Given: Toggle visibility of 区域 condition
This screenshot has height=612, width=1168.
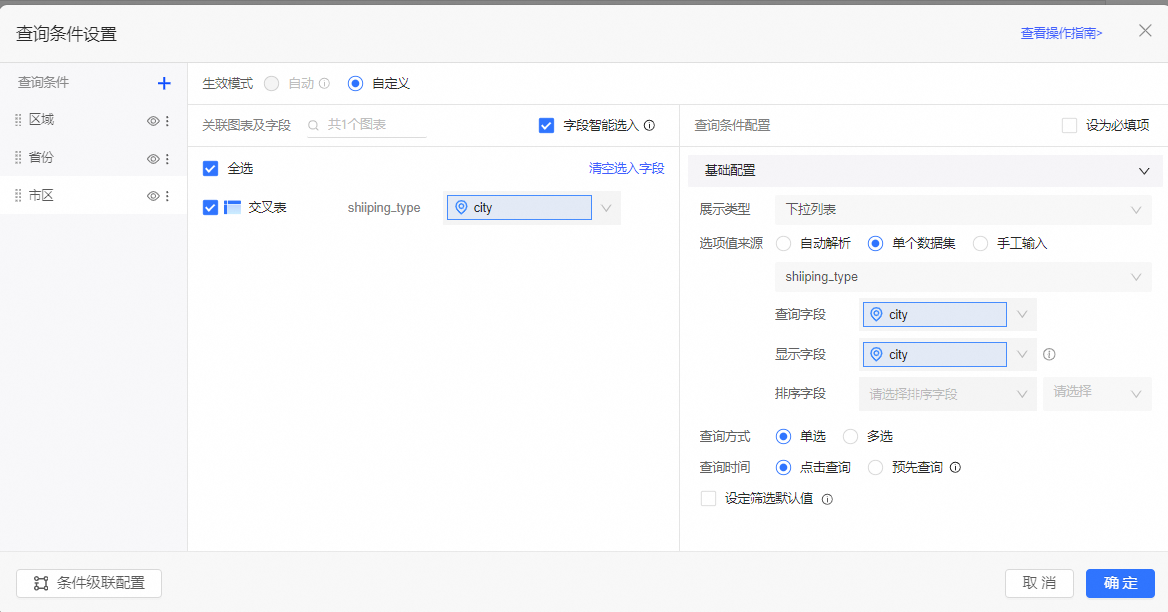Looking at the screenshot, I should point(153,121).
